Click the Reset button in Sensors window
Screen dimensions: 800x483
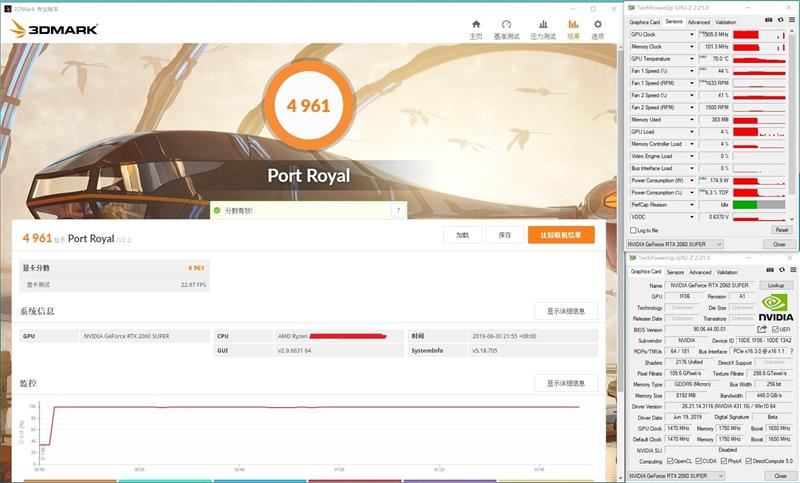(x=782, y=231)
